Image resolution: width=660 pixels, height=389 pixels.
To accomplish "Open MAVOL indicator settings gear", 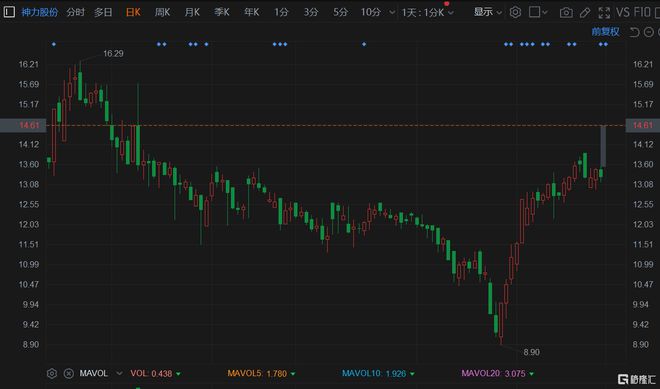I will 52,373.
